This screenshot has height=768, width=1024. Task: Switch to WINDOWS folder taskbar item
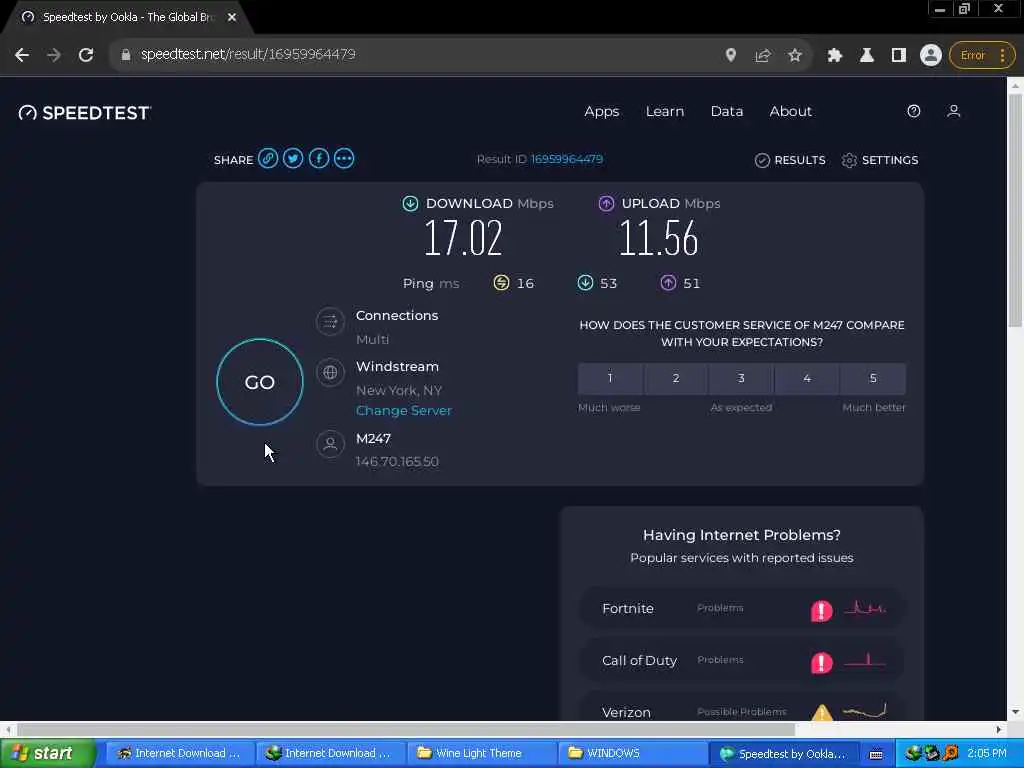[631, 754]
